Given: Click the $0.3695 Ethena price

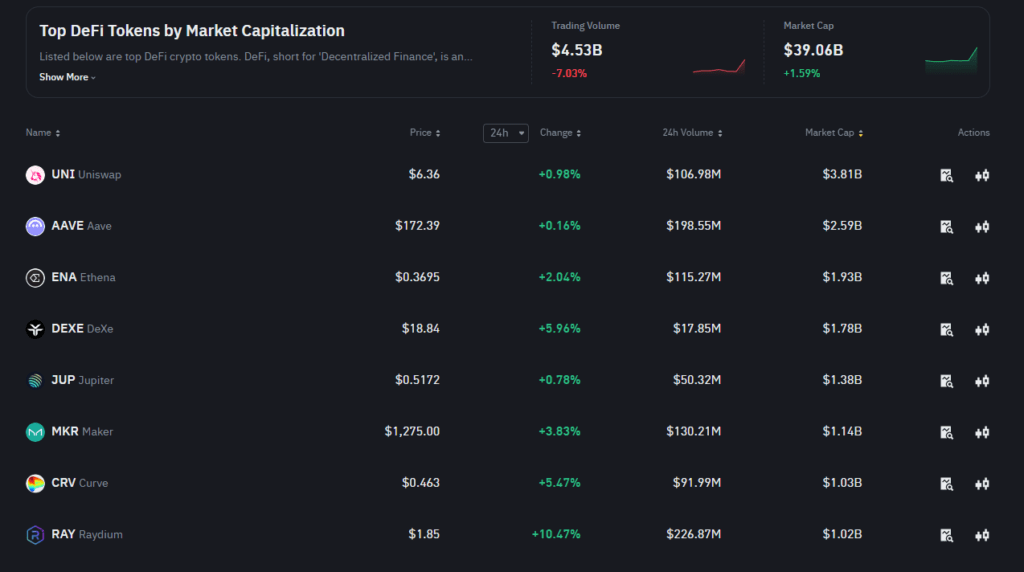Looking at the screenshot, I should pos(417,278).
